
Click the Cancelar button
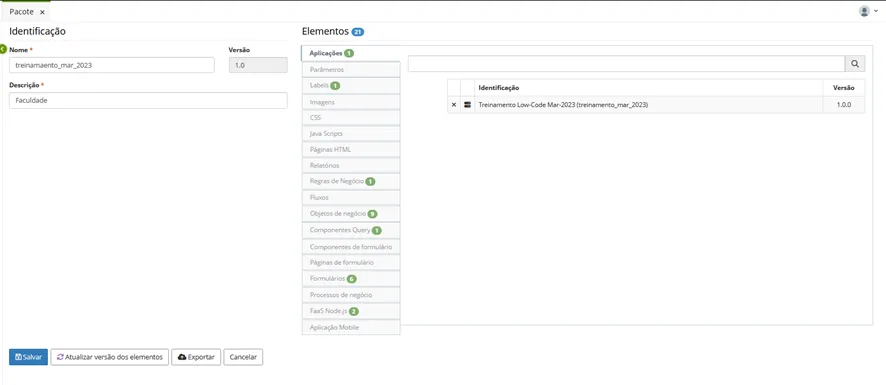pos(243,357)
